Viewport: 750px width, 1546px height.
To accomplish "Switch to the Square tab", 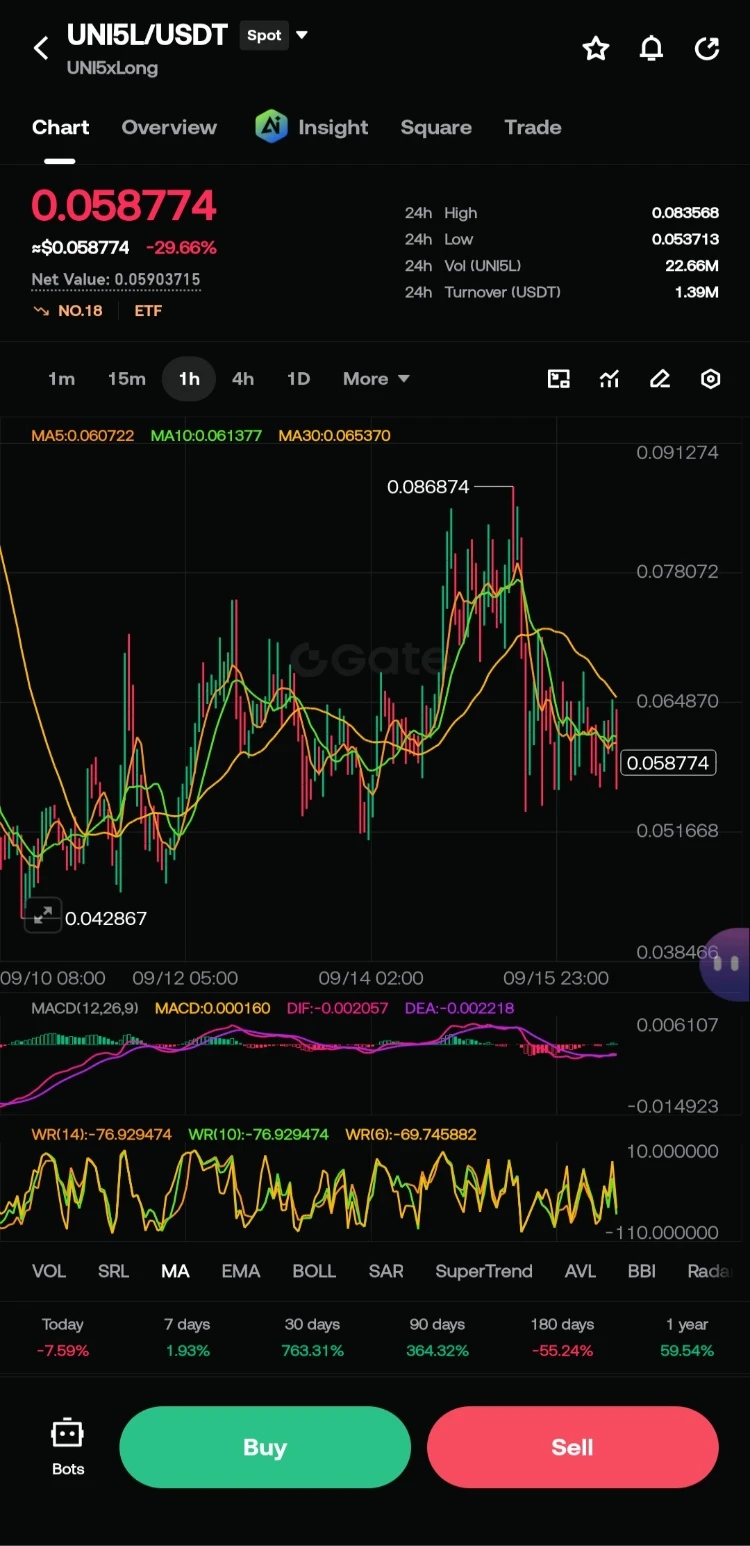I will tap(436, 127).
